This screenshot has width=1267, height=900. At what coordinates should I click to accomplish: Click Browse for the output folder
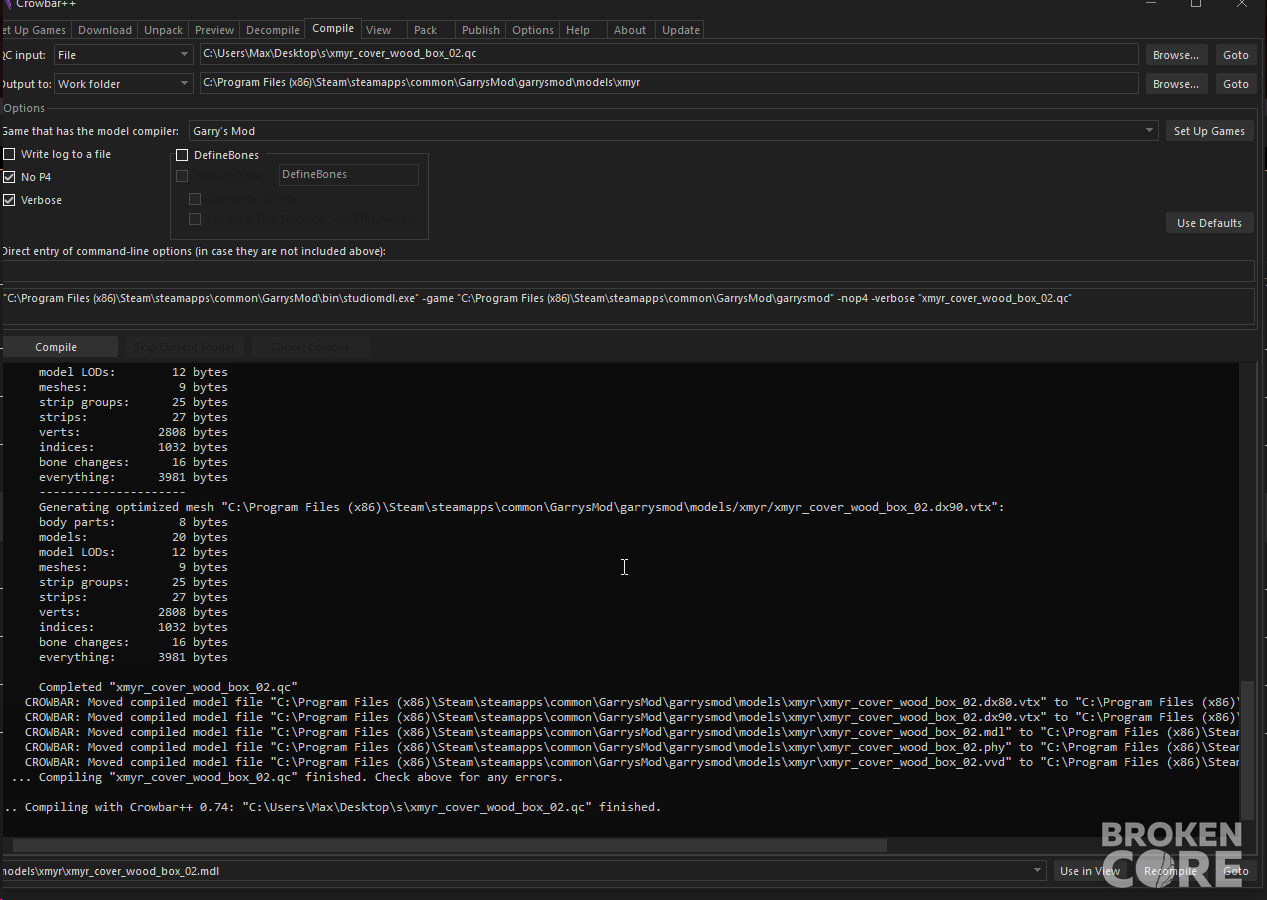click(1175, 84)
